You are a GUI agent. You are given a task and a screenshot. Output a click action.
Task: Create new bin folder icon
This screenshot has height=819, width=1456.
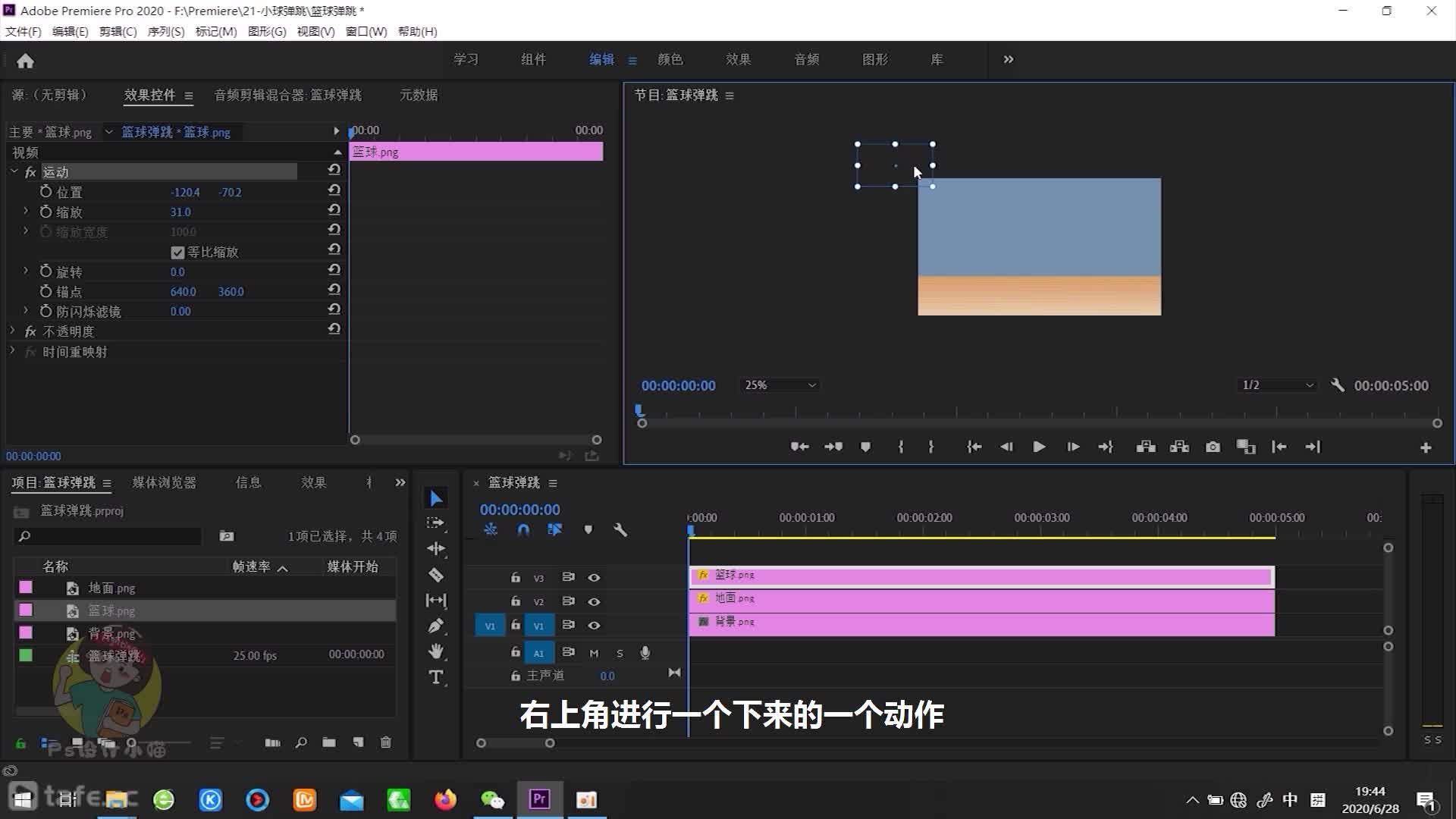point(328,742)
